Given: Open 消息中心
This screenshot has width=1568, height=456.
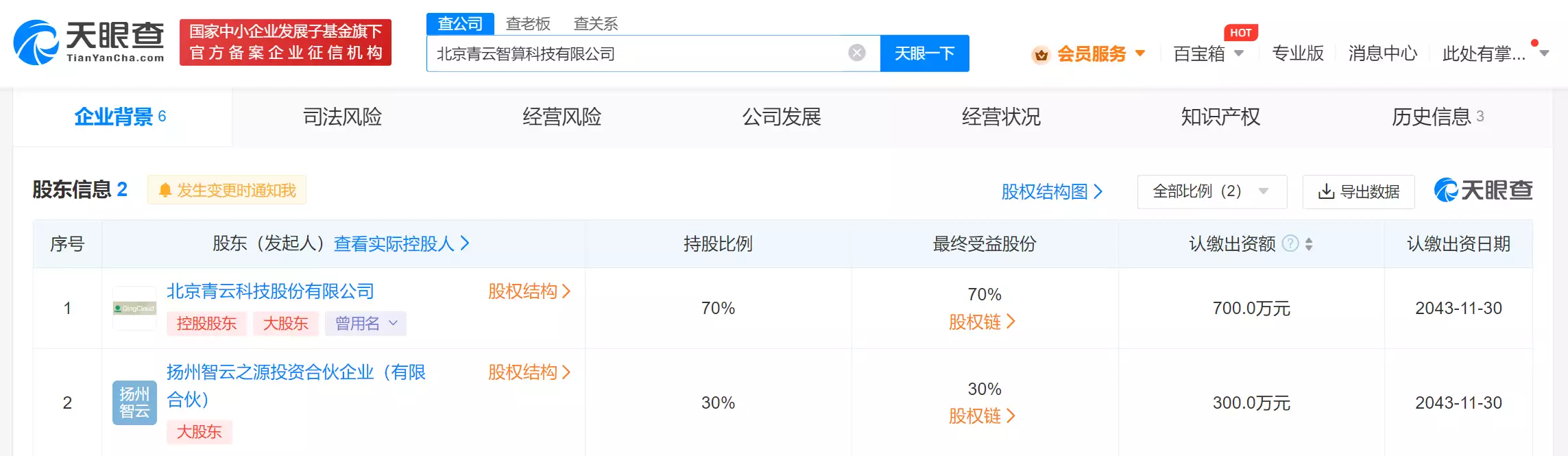Looking at the screenshot, I should click(1382, 53).
